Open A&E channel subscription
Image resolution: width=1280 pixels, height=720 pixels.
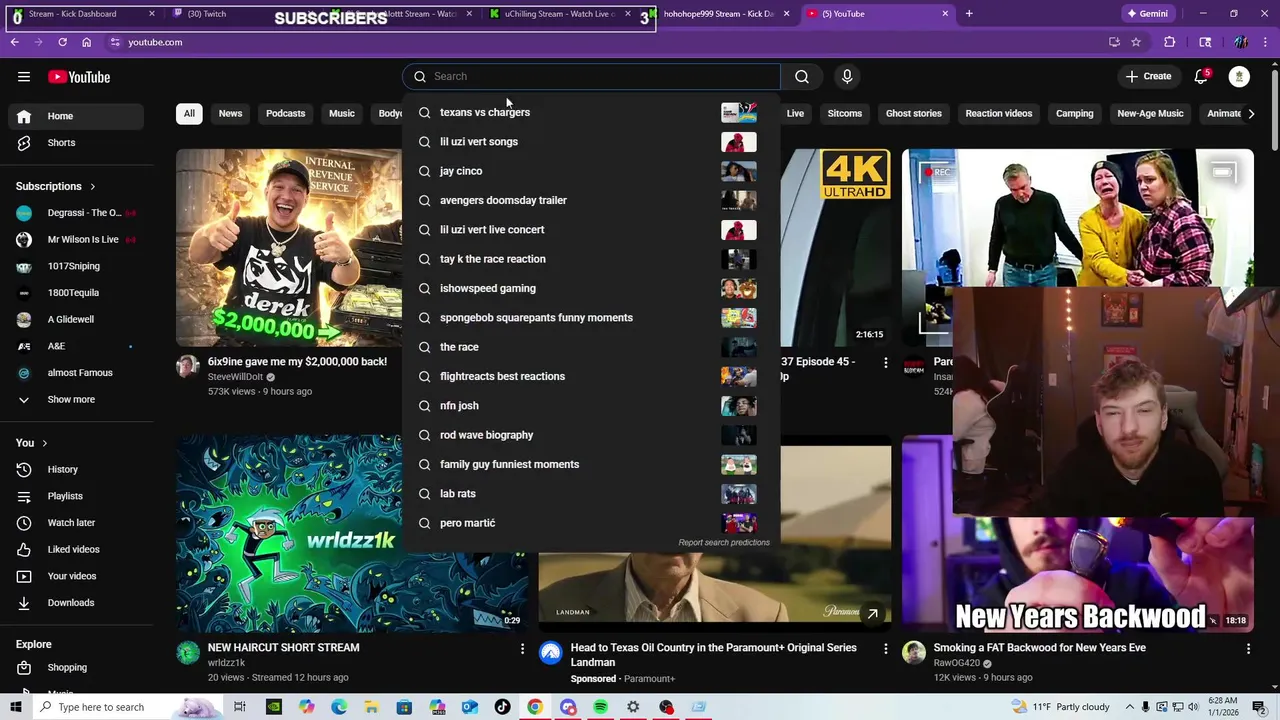point(76,346)
